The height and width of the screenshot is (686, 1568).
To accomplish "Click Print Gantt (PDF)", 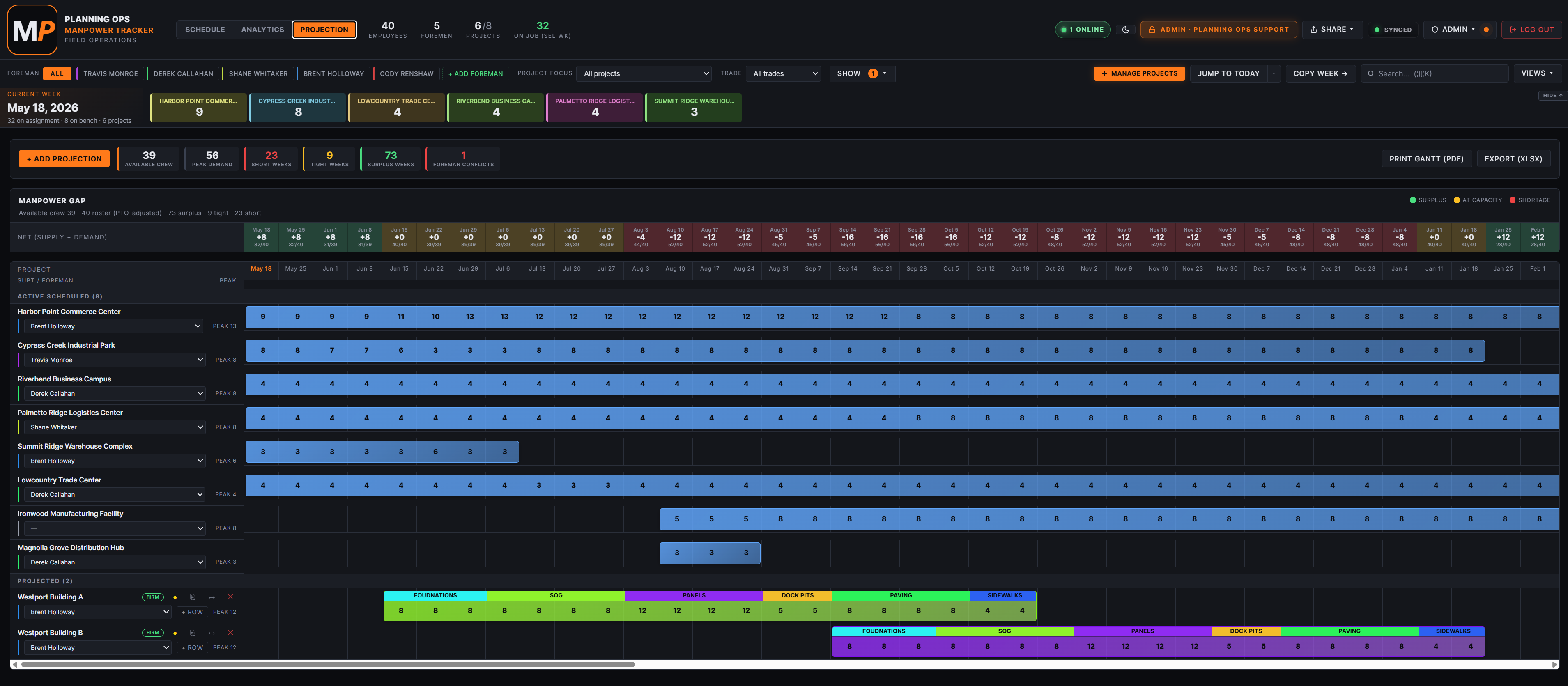I will point(1426,159).
